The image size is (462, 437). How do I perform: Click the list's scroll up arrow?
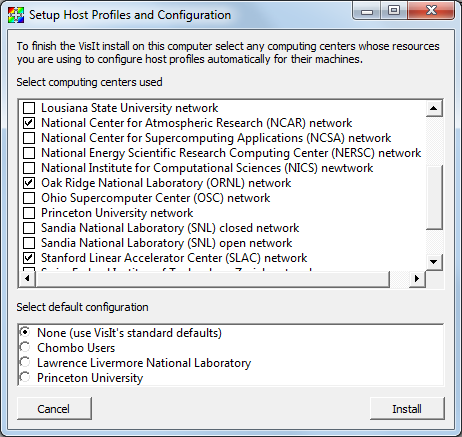coord(434,108)
